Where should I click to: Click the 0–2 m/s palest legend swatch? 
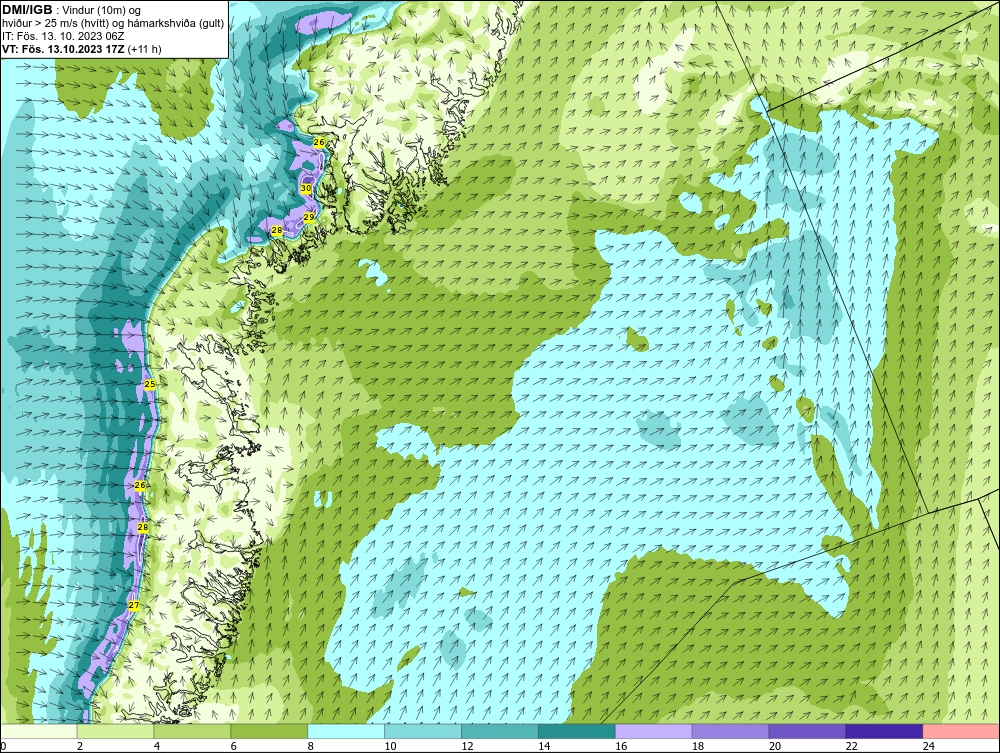[x=39, y=731]
